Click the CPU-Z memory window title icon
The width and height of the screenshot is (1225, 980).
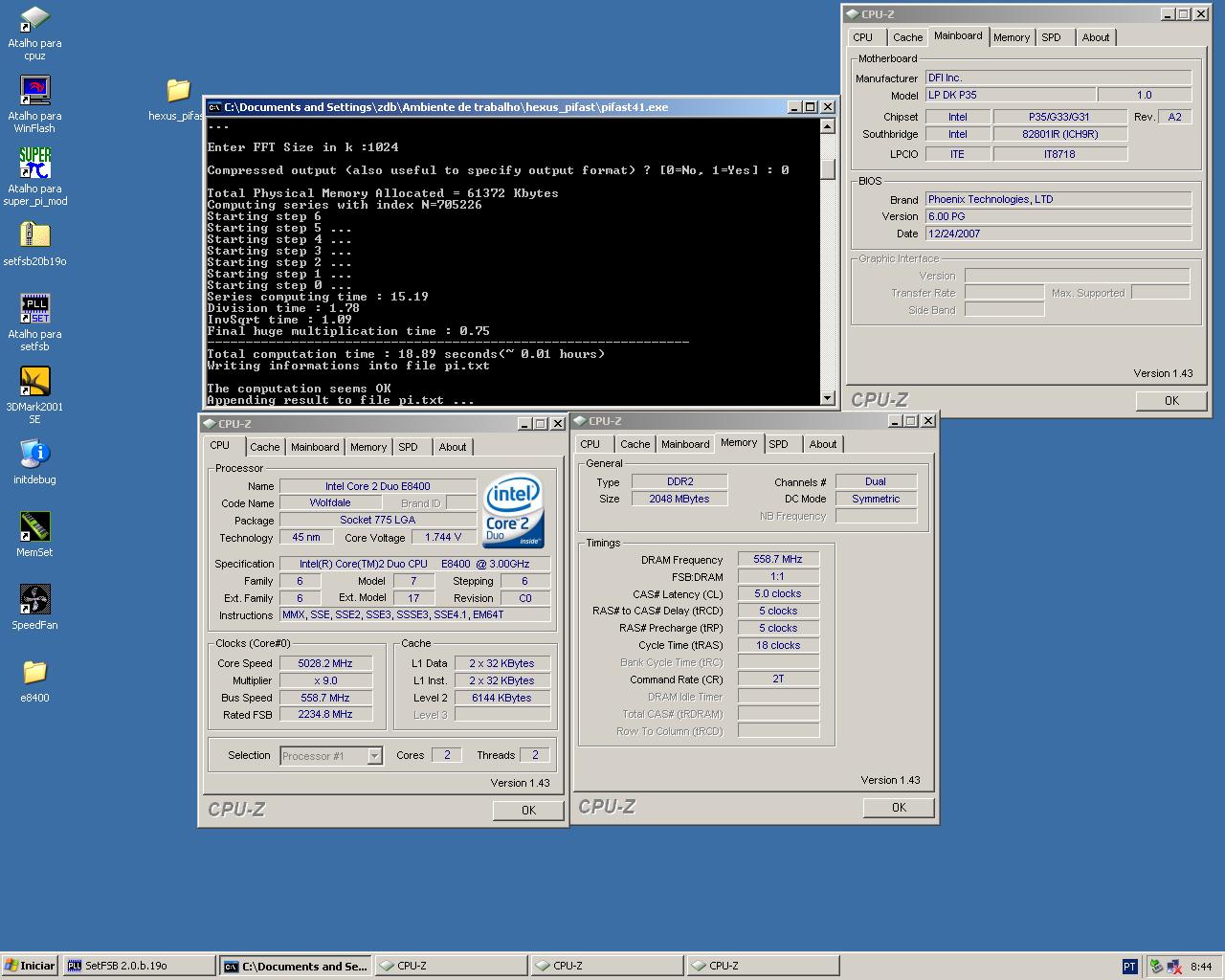579,421
